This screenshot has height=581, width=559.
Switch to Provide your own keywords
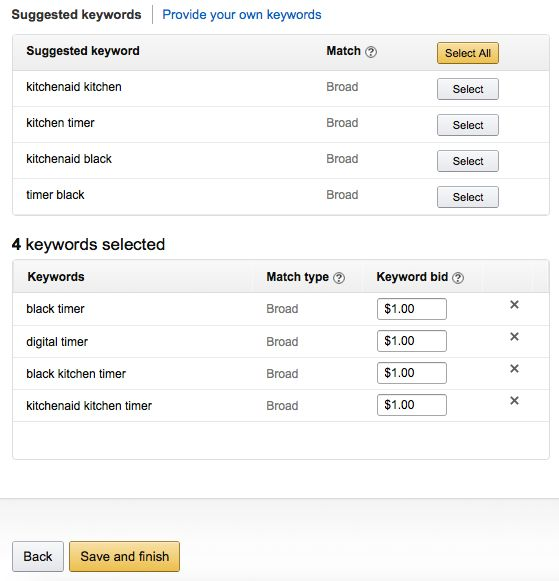tap(242, 15)
